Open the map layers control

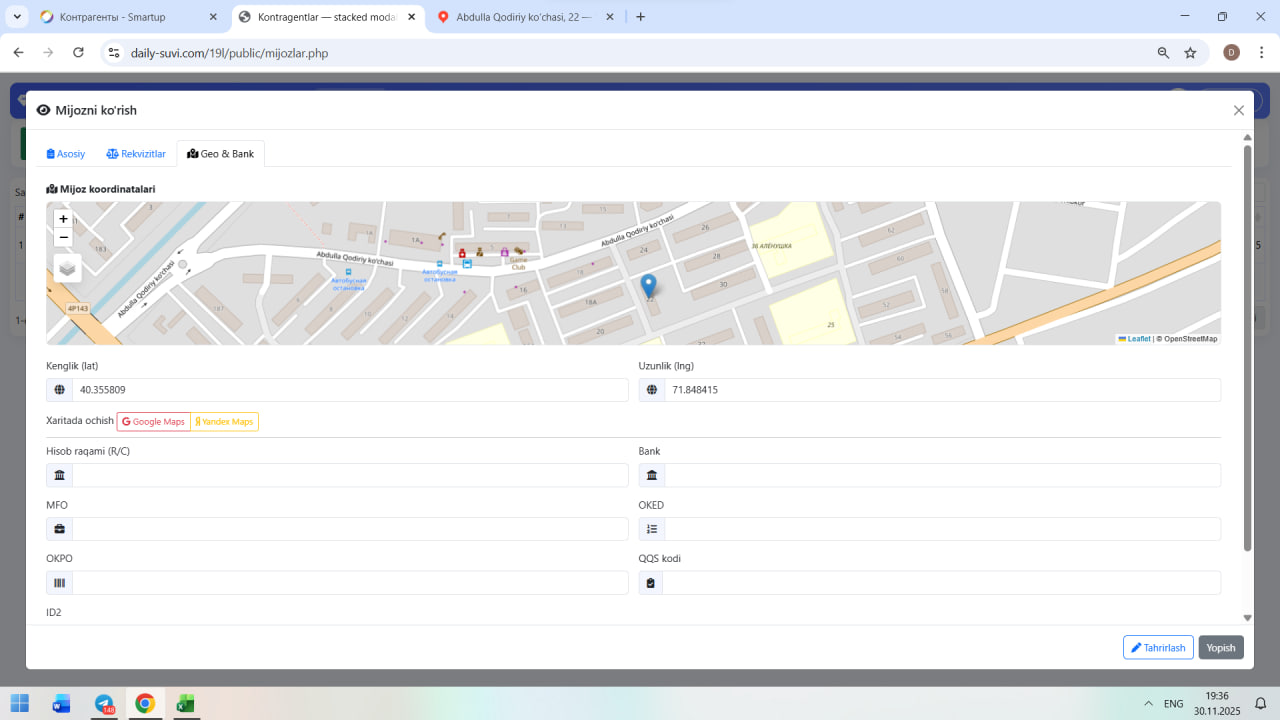67,268
